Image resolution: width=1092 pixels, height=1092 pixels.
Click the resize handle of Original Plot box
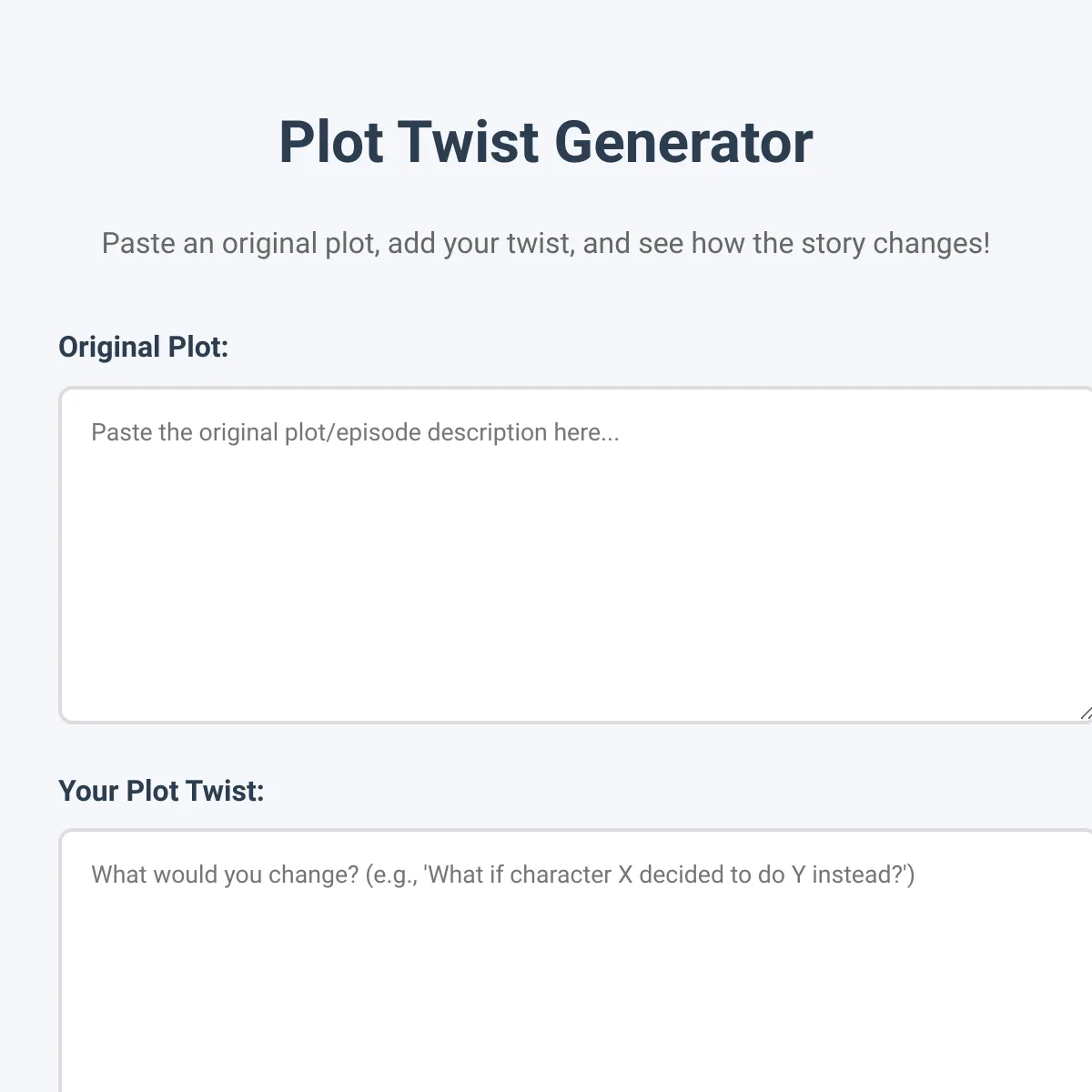(1086, 713)
